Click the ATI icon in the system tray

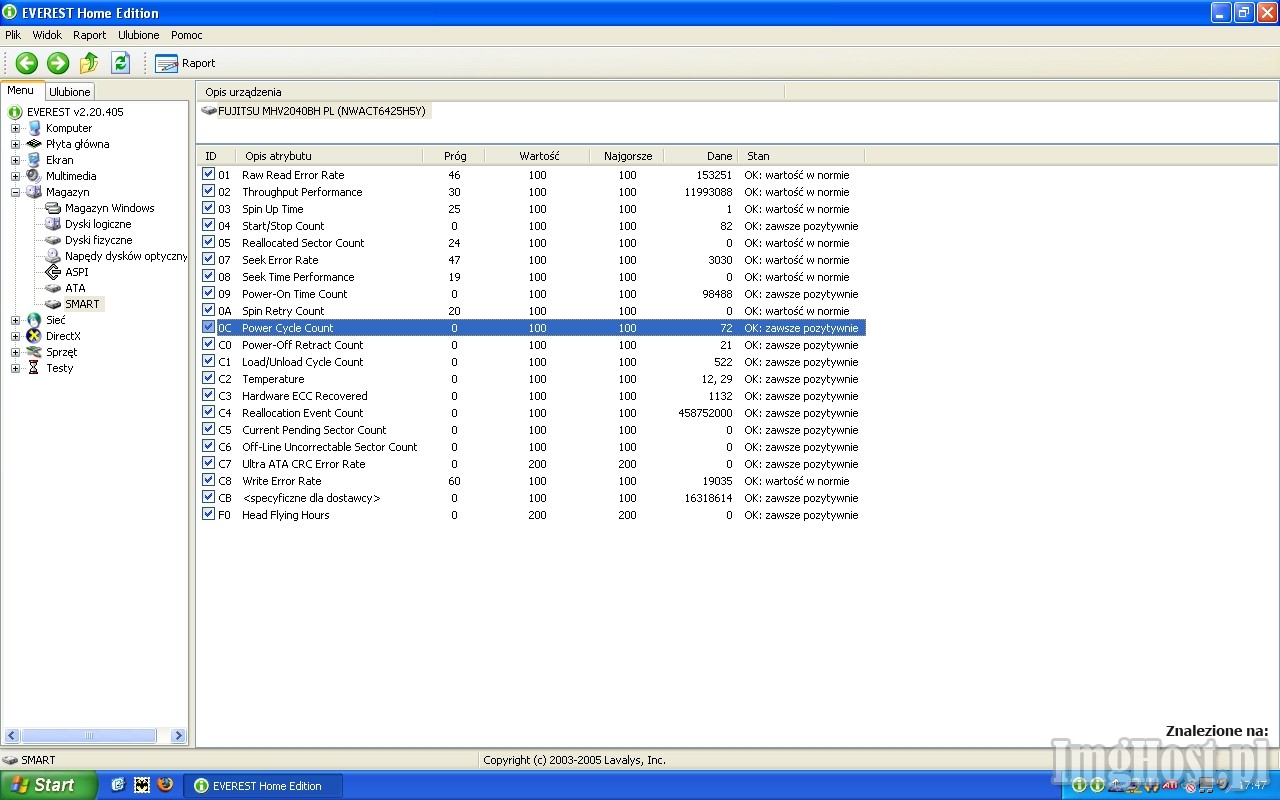point(1169,785)
